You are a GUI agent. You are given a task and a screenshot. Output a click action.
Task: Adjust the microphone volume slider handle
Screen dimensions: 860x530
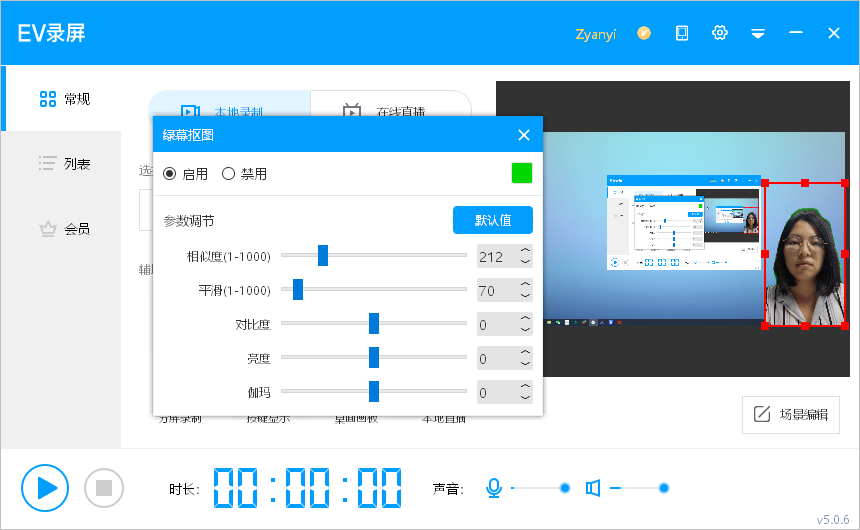click(x=564, y=488)
